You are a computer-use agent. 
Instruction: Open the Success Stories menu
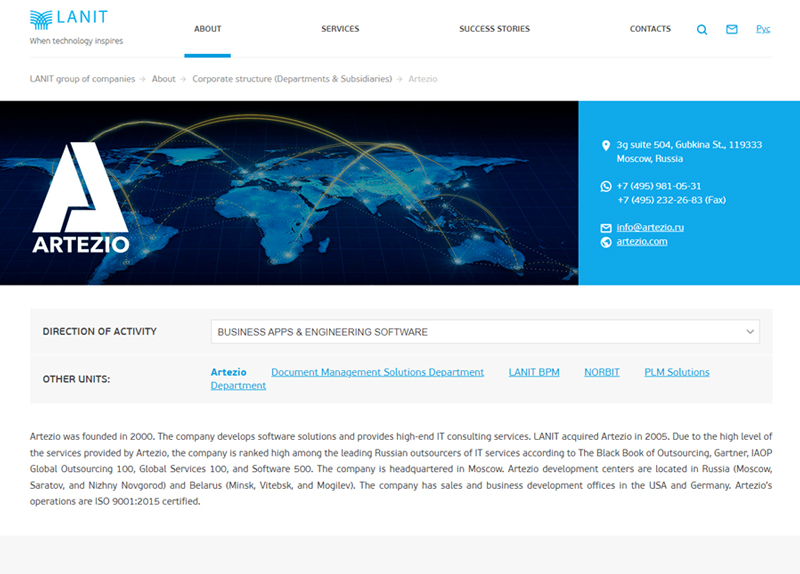click(494, 29)
